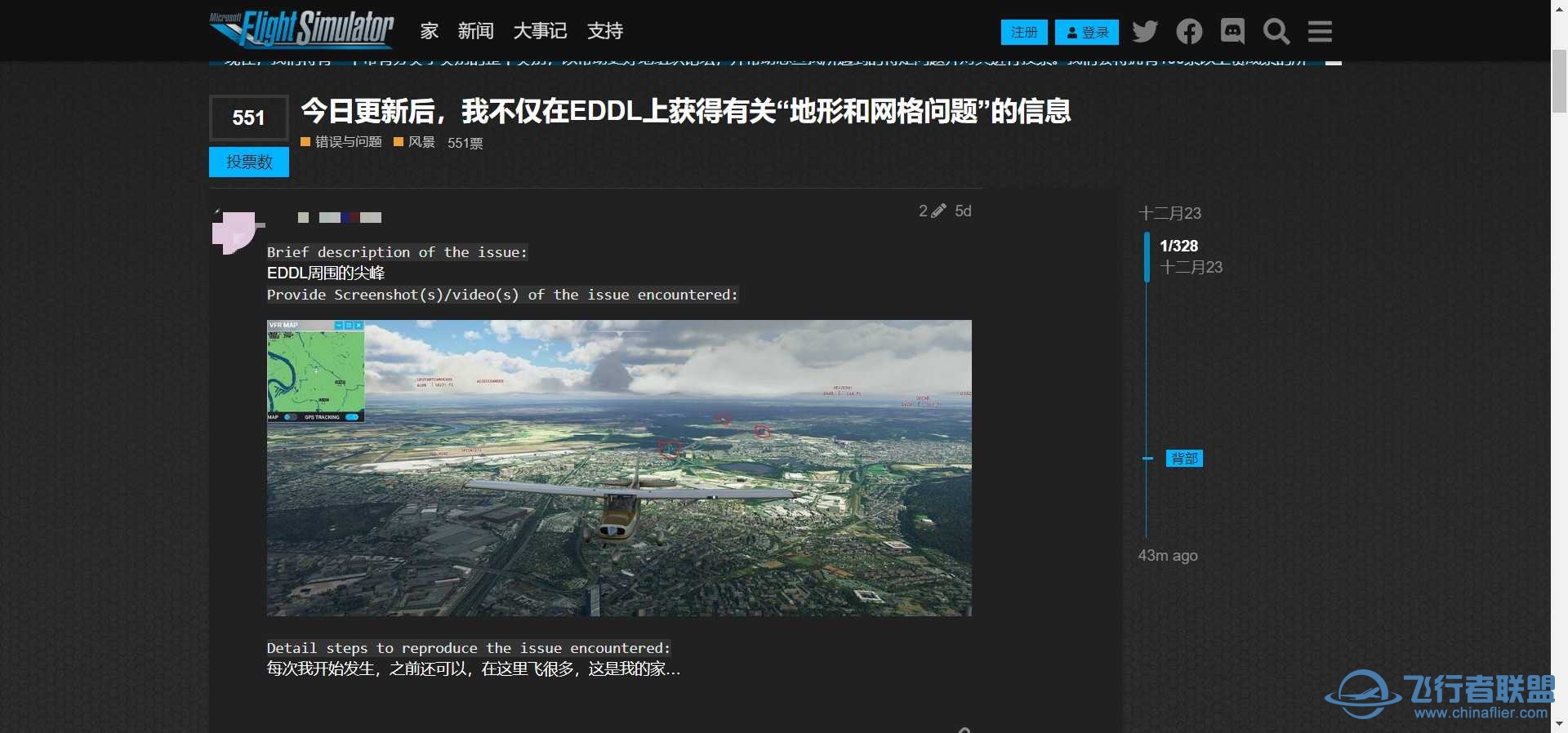Open the 新闻 menu item

[x=476, y=31]
